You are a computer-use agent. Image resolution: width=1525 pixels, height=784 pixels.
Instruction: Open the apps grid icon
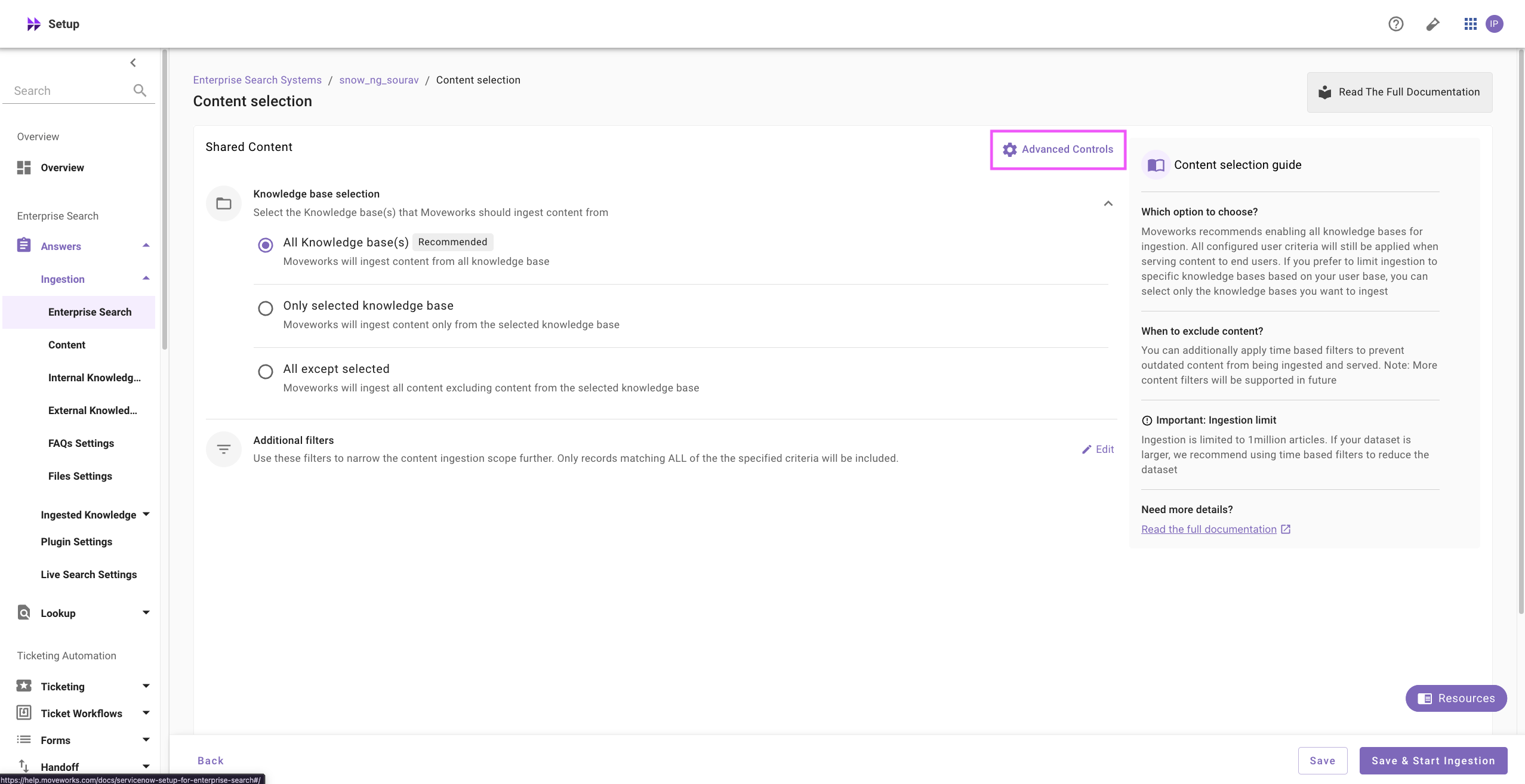click(1470, 24)
